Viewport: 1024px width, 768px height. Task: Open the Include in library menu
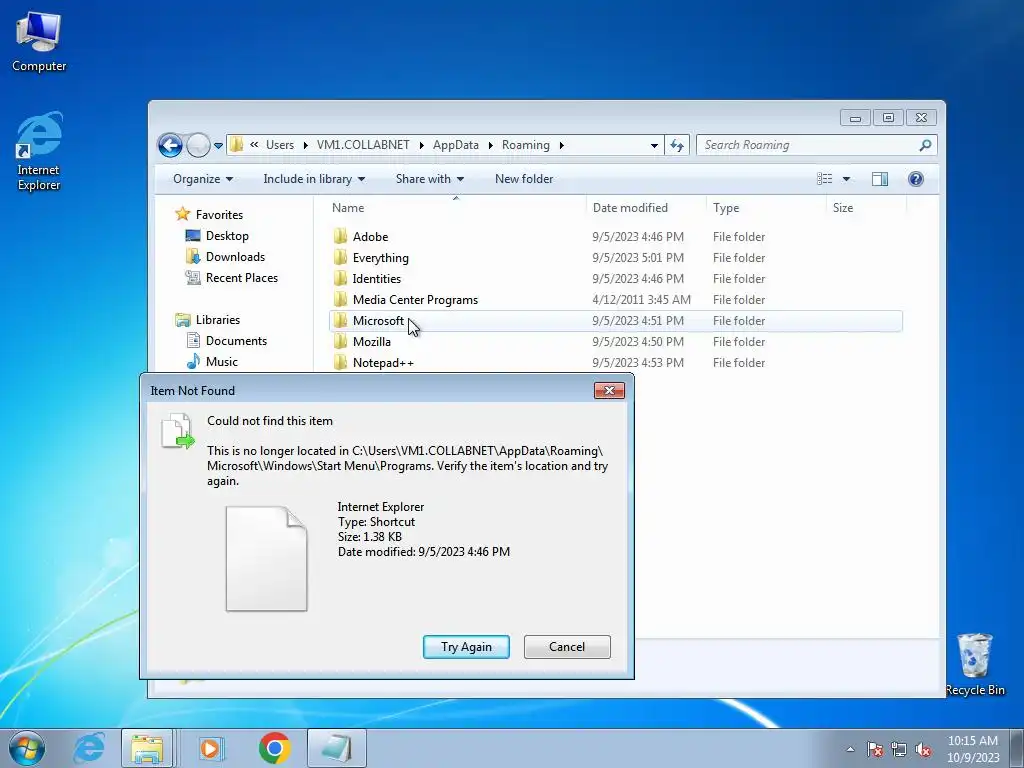pyautogui.click(x=314, y=179)
